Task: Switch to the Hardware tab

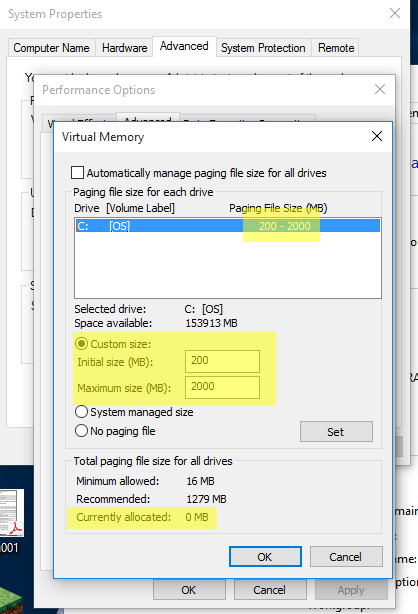Action: (125, 48)
